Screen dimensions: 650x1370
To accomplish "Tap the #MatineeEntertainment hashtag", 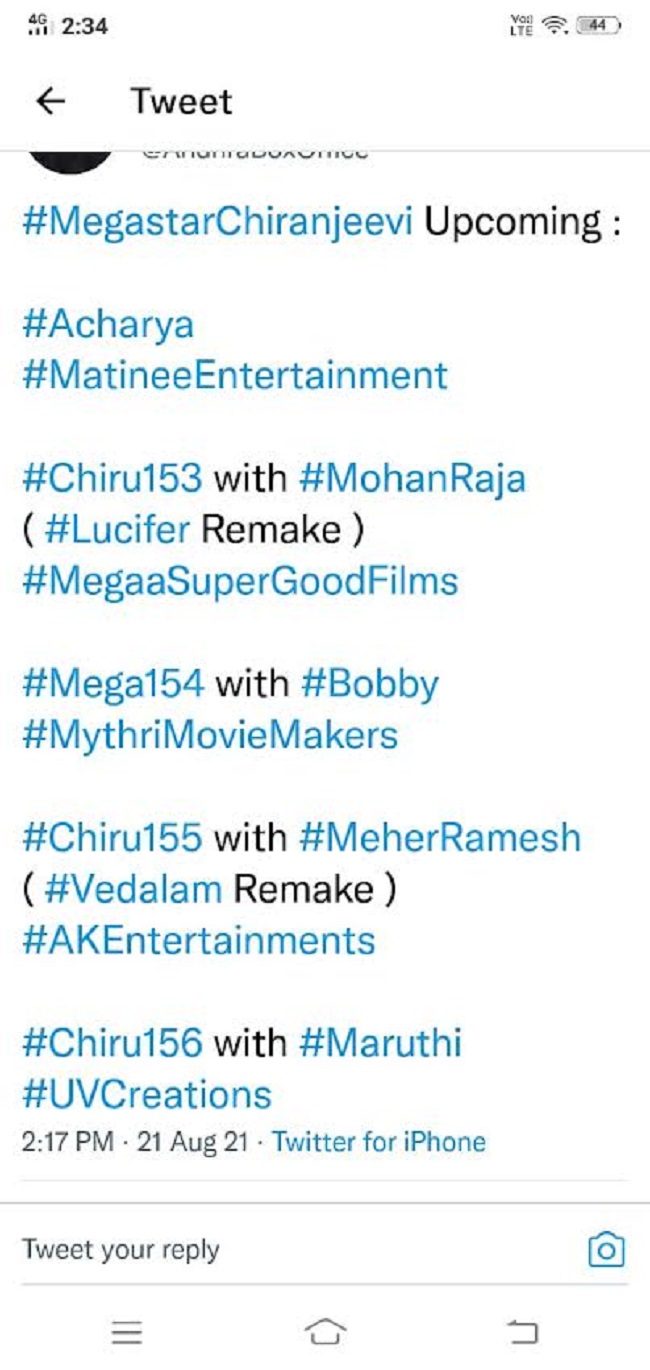I will click(234, 376).
